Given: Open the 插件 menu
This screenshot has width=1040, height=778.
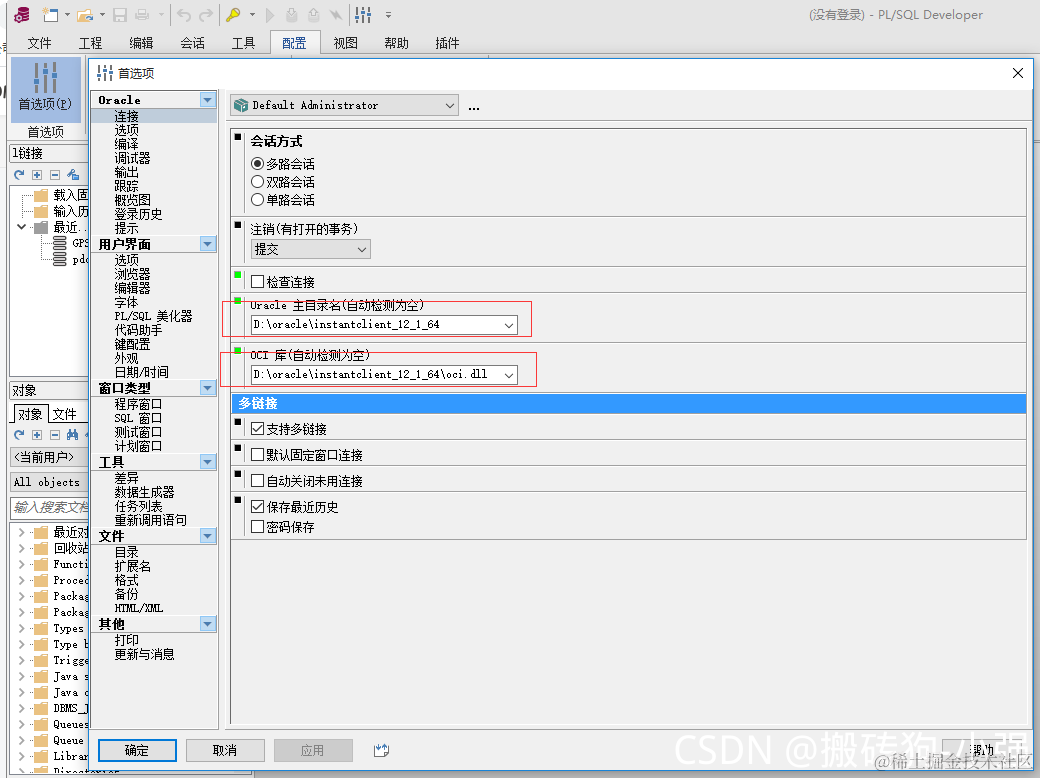Looking at the screenshot, I should [447, 43].
